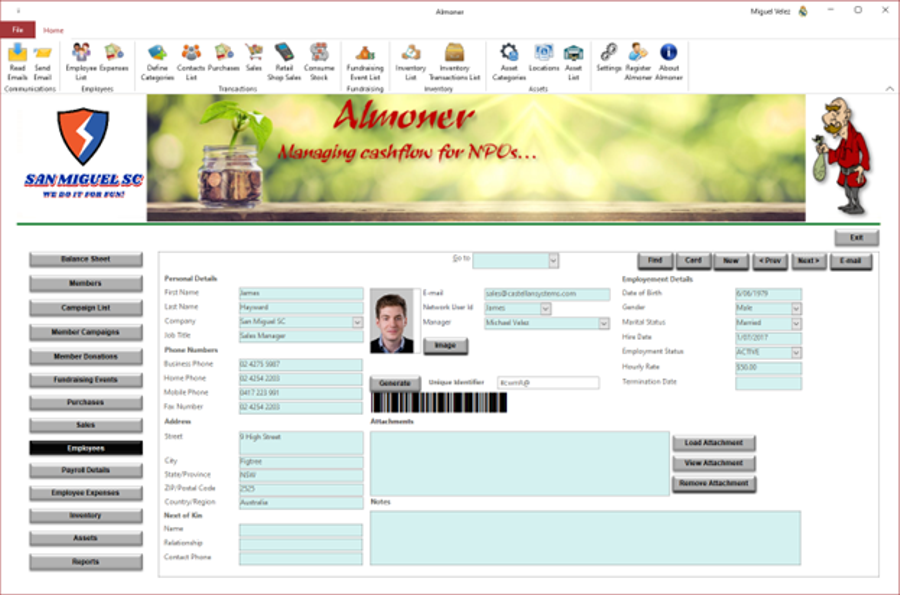Screen dimensions: 900x595
Task: Click the Card button
Action: pos(693,261)
